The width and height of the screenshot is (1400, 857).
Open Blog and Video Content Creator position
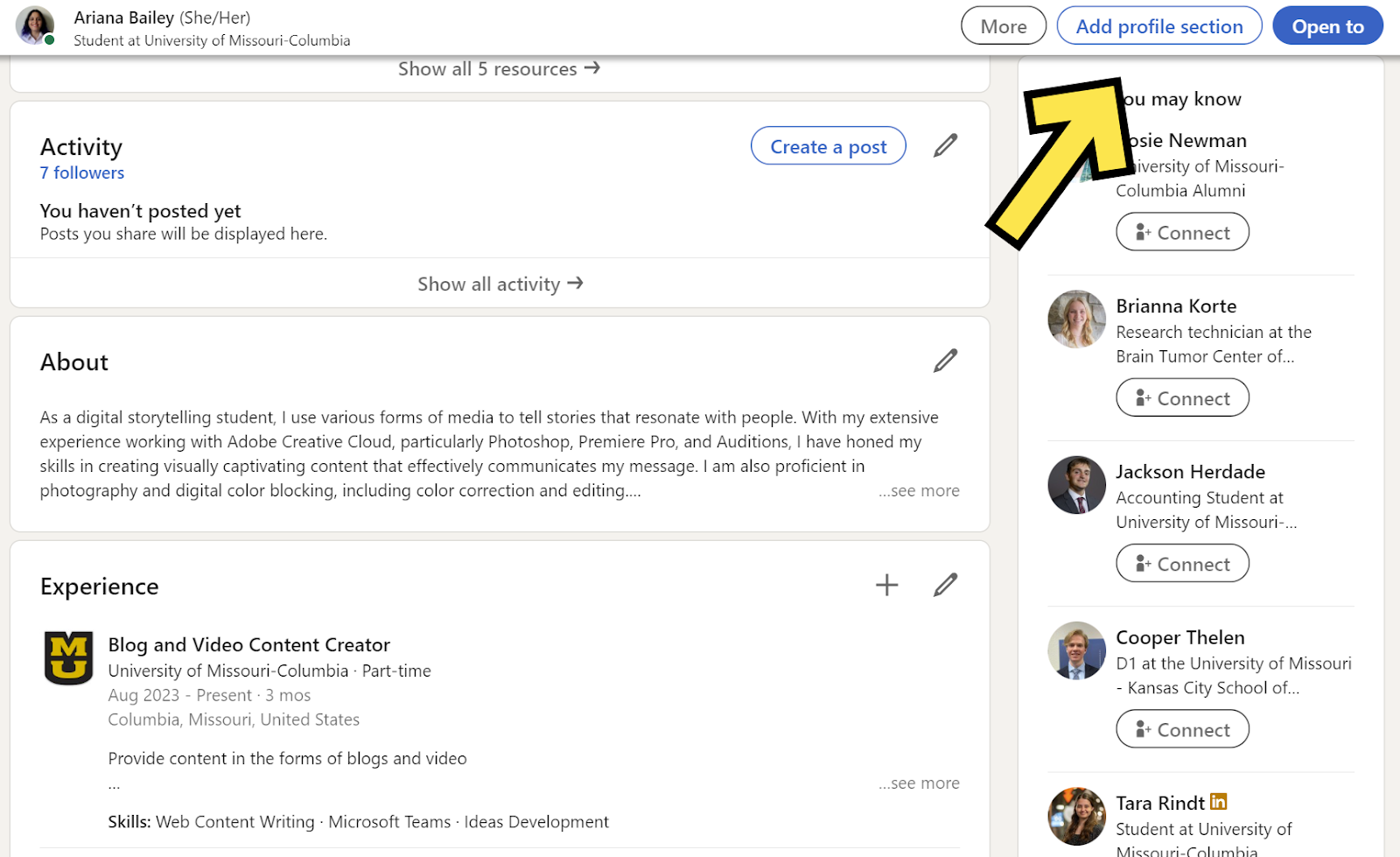[x=249, y=645]
